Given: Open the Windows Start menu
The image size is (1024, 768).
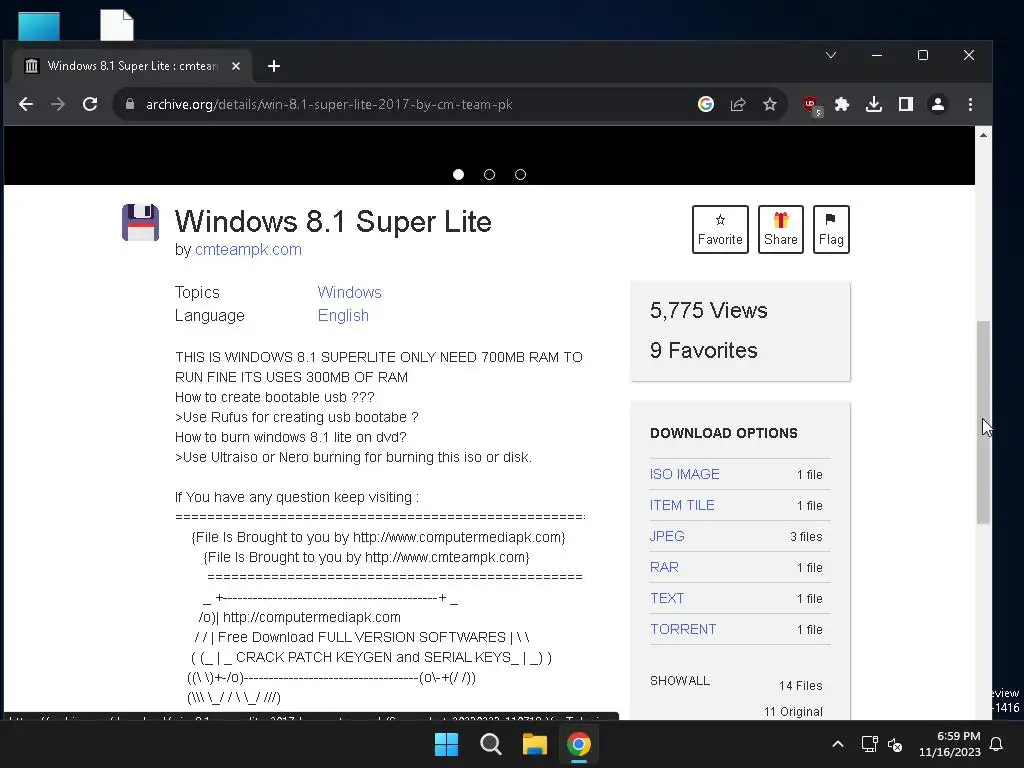Looking at the screenshot, I should pos(447,744).
